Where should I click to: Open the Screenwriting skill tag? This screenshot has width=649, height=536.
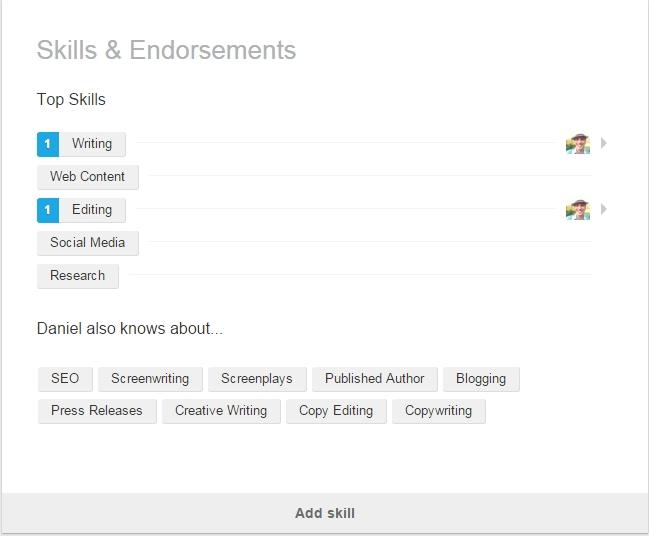[x=150, y=379]
